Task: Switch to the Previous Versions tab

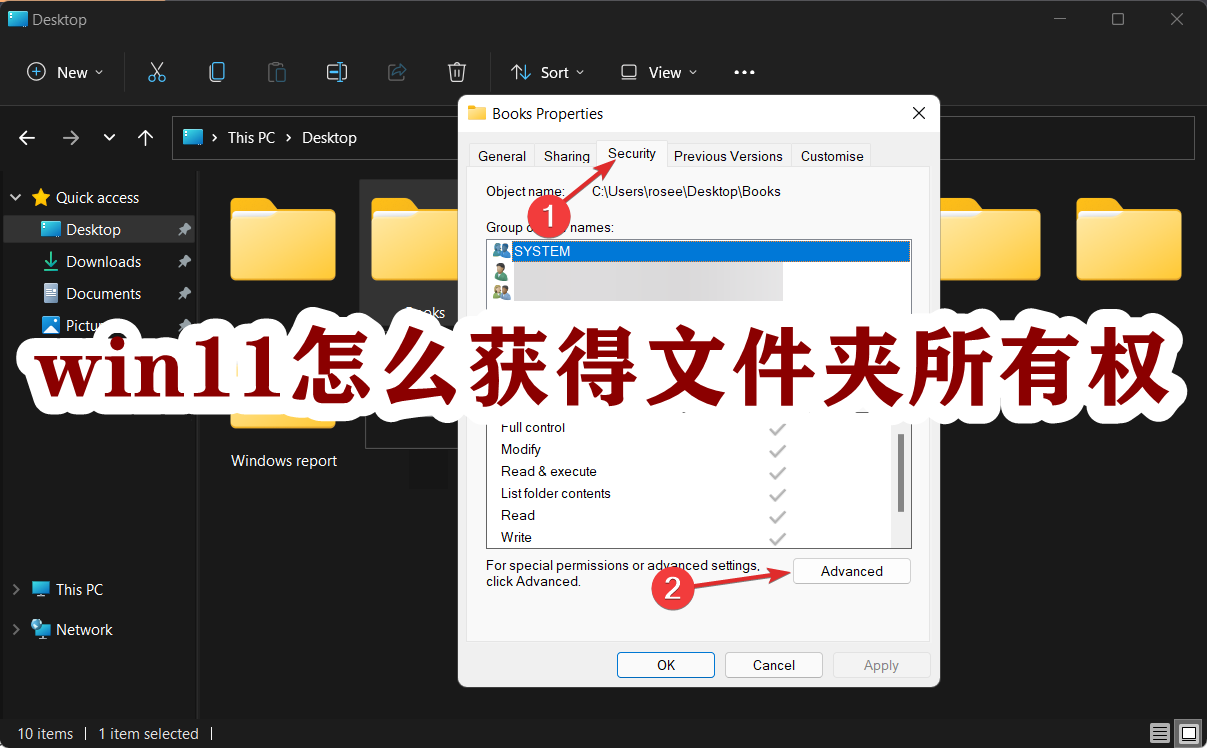Action: coord(728,156)
